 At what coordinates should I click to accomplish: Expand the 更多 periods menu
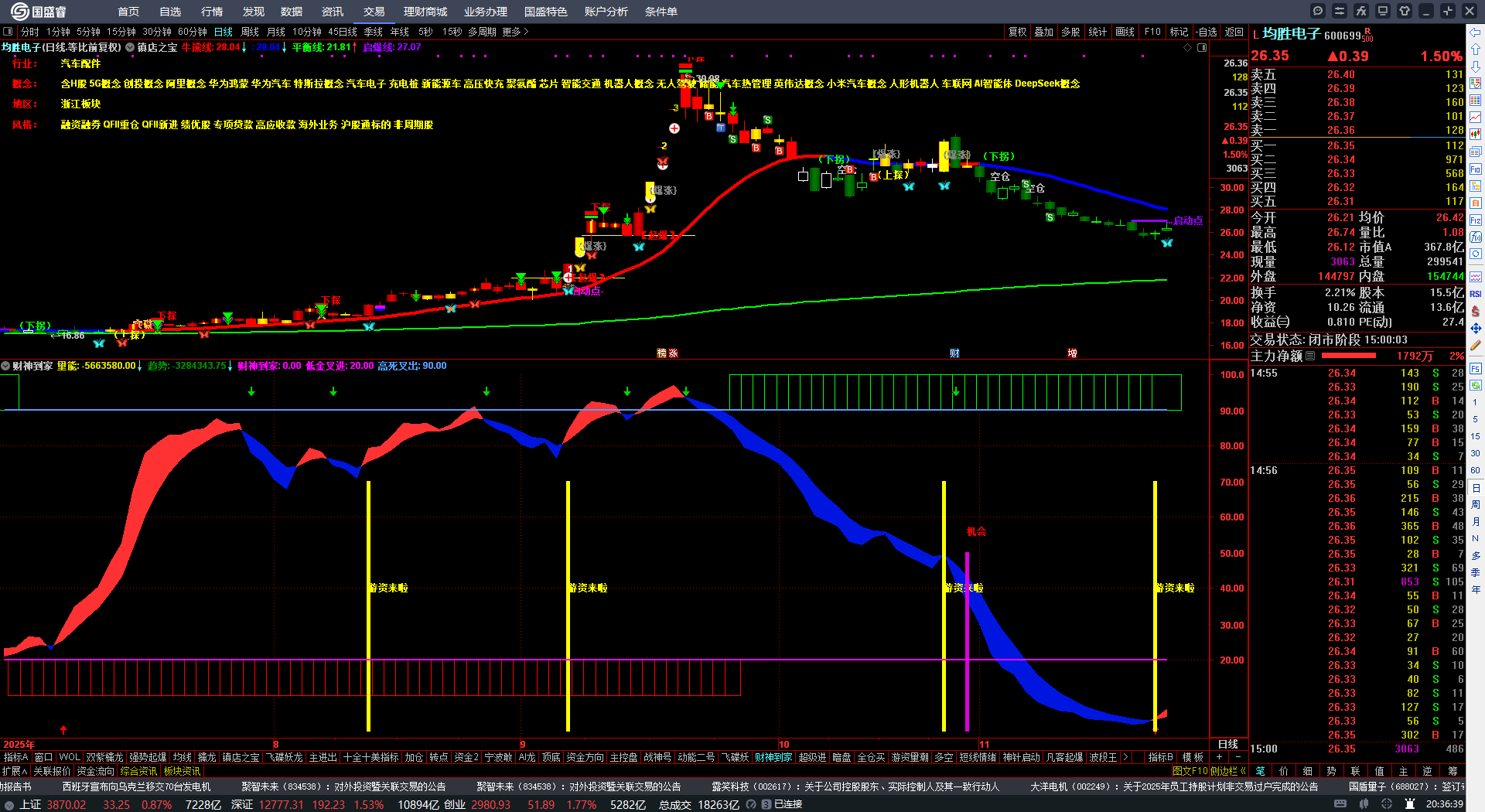[x=515, y=32]
